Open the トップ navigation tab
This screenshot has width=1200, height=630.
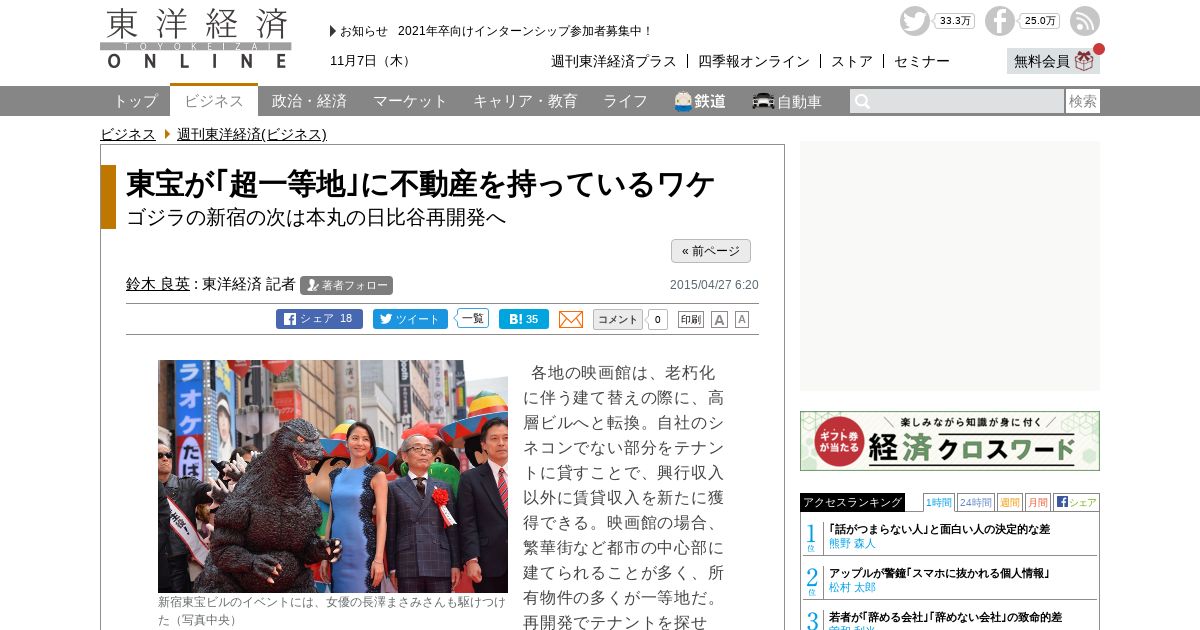coord(135,101)
